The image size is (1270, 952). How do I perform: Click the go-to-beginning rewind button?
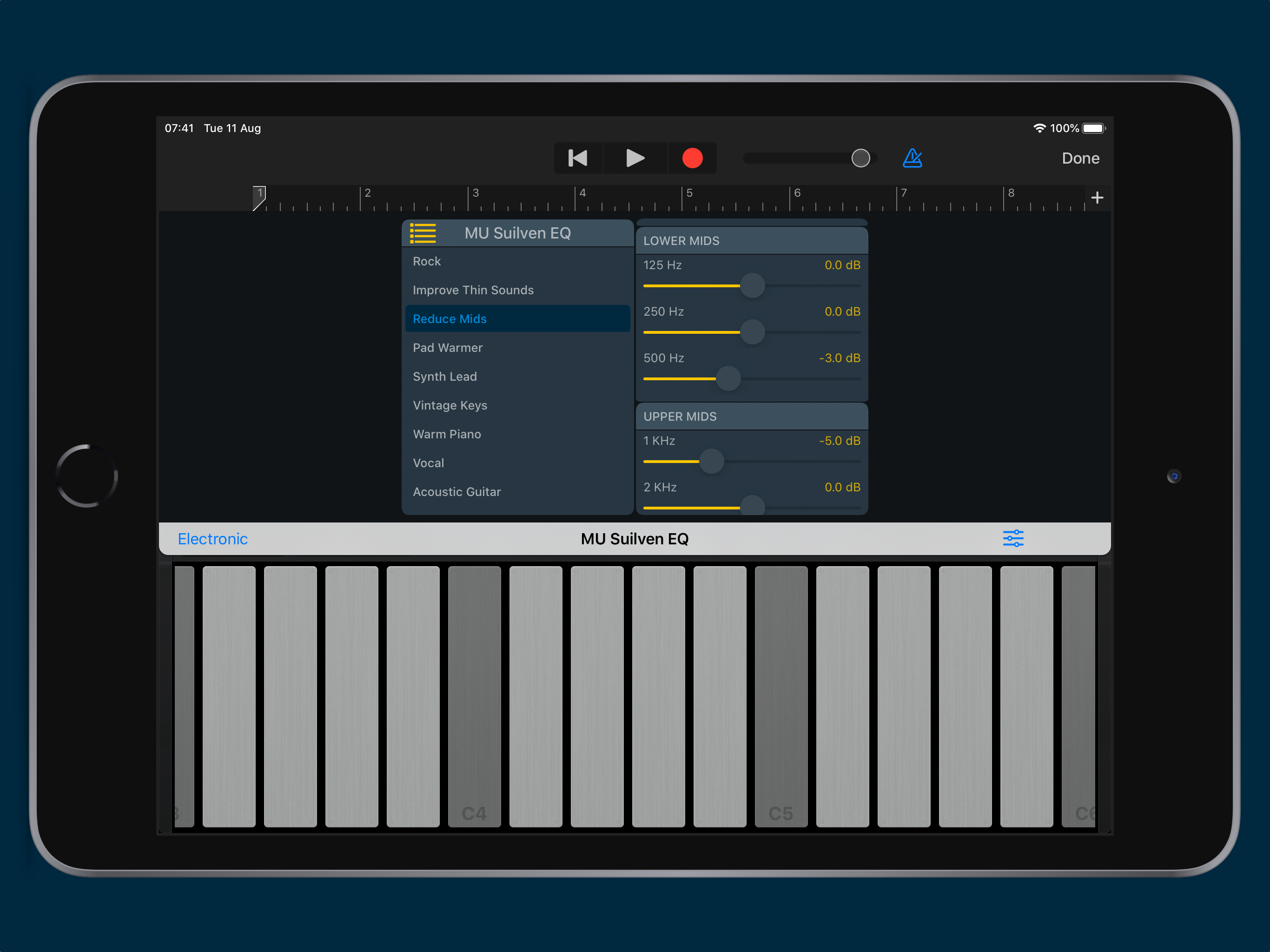tap(577, 158)
